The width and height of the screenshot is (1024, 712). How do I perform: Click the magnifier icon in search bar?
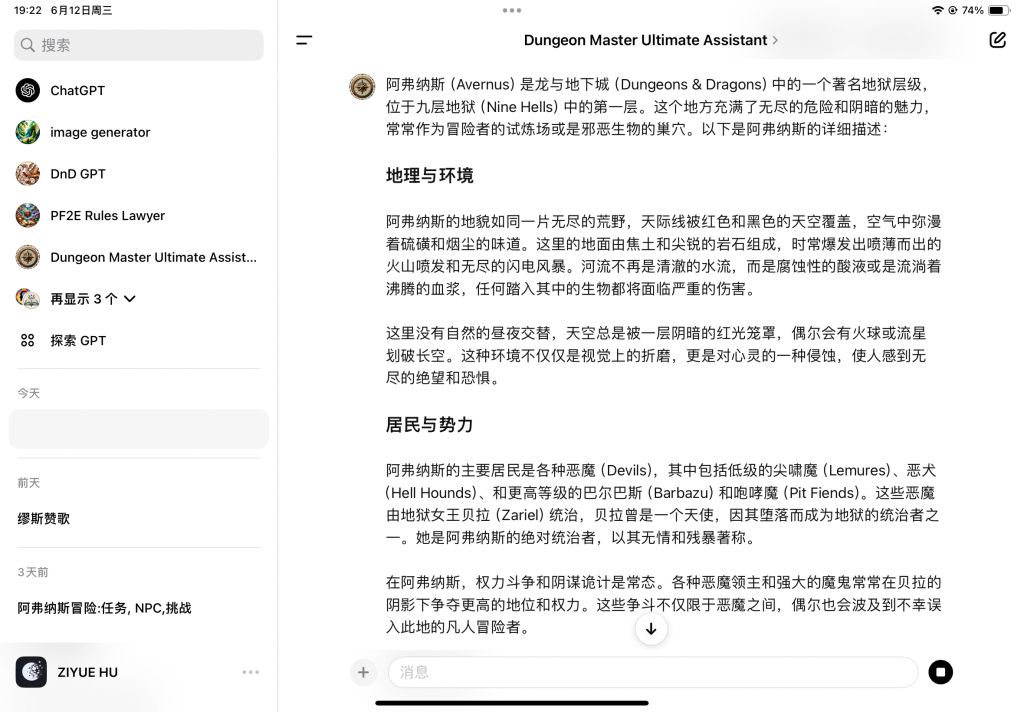27,45
